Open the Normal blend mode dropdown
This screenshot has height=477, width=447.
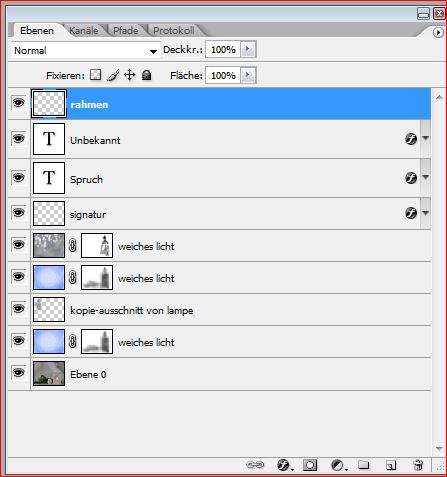pyautogui.click(x=85, y=51)
